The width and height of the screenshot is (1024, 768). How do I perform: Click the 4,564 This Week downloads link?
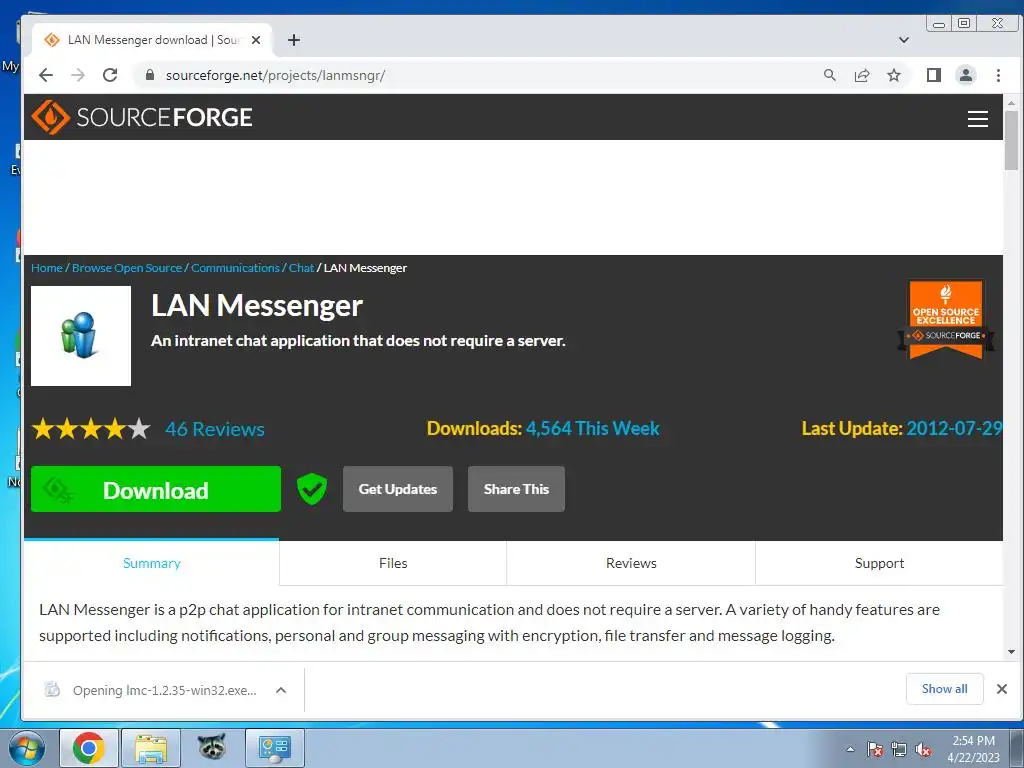tap(593, 428)
